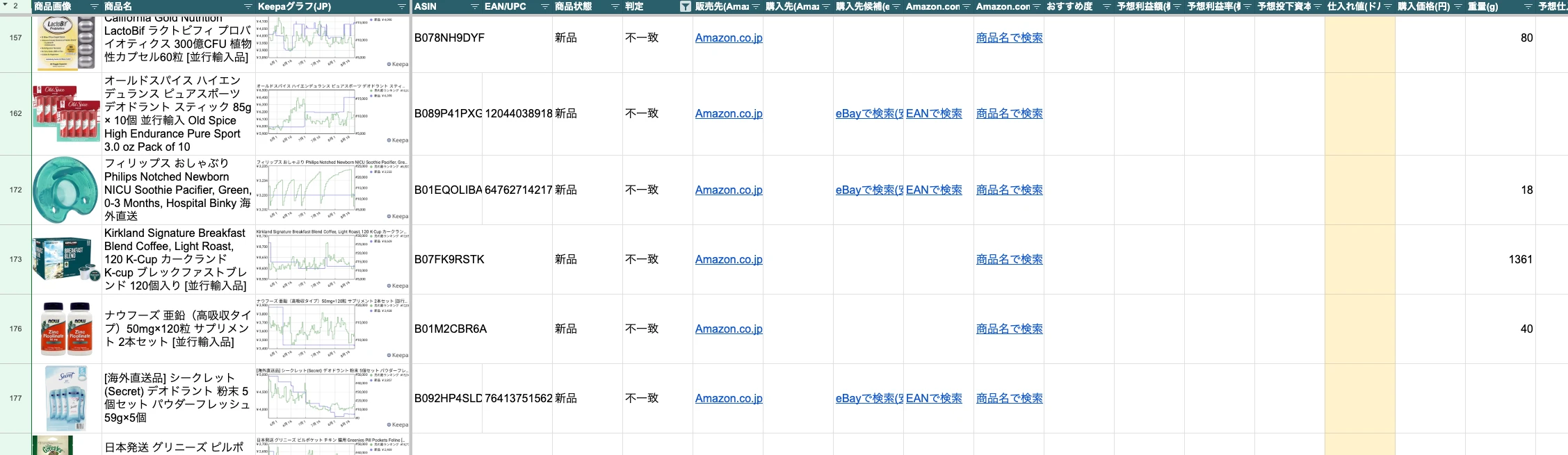The width and height of the screenshot is (1568, 455).
Task: Select 仕入れ値 yellow cell in row 172
Action: click(1360, 190)
